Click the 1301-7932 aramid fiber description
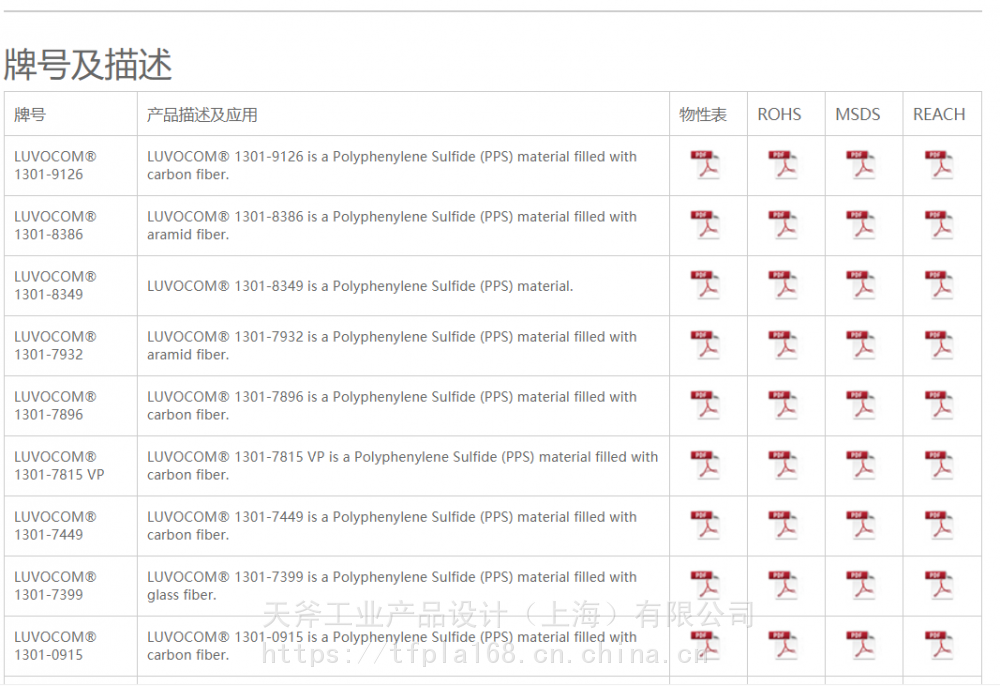The image size is (1000, 686). [x=392, y=345]
